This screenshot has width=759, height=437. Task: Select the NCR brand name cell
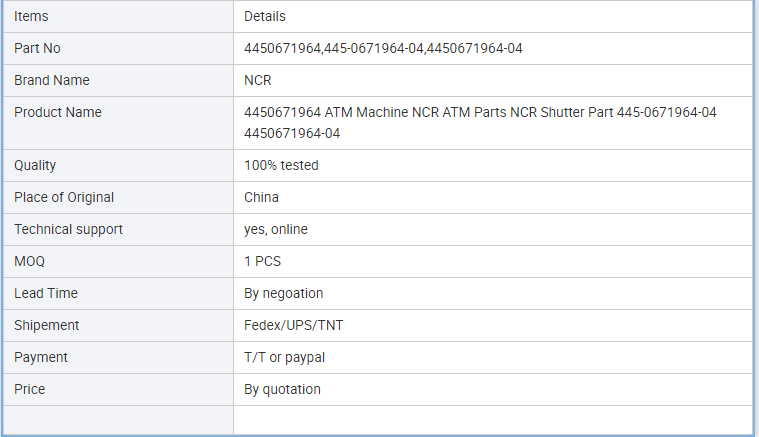pos(493,80)
